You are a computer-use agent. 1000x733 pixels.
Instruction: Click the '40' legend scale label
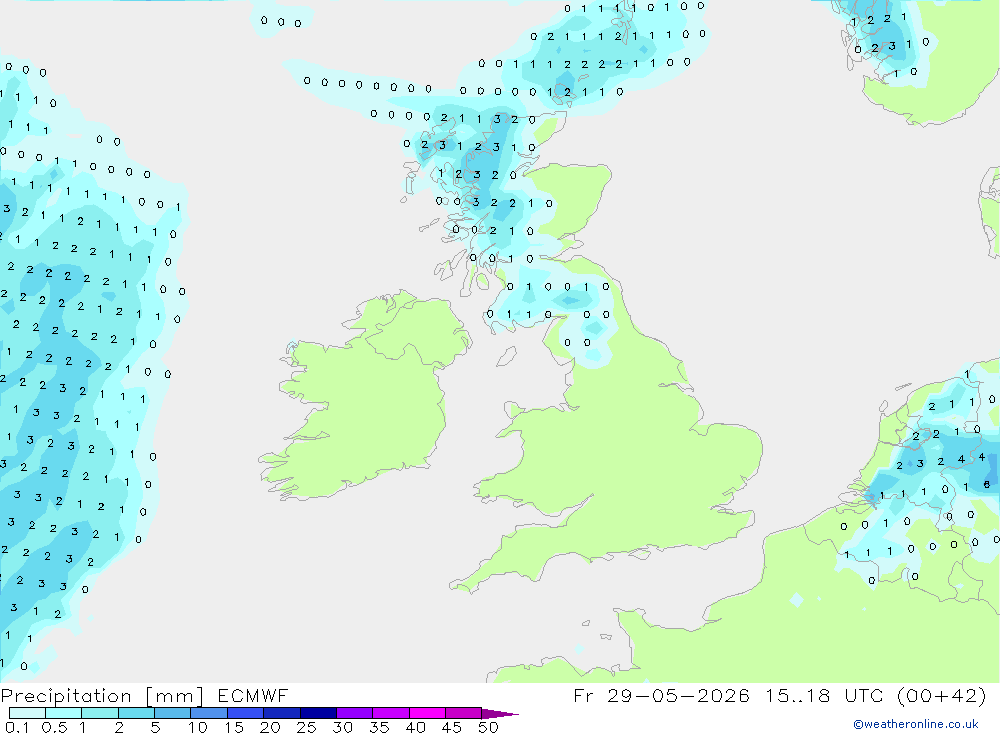point(416,727)
